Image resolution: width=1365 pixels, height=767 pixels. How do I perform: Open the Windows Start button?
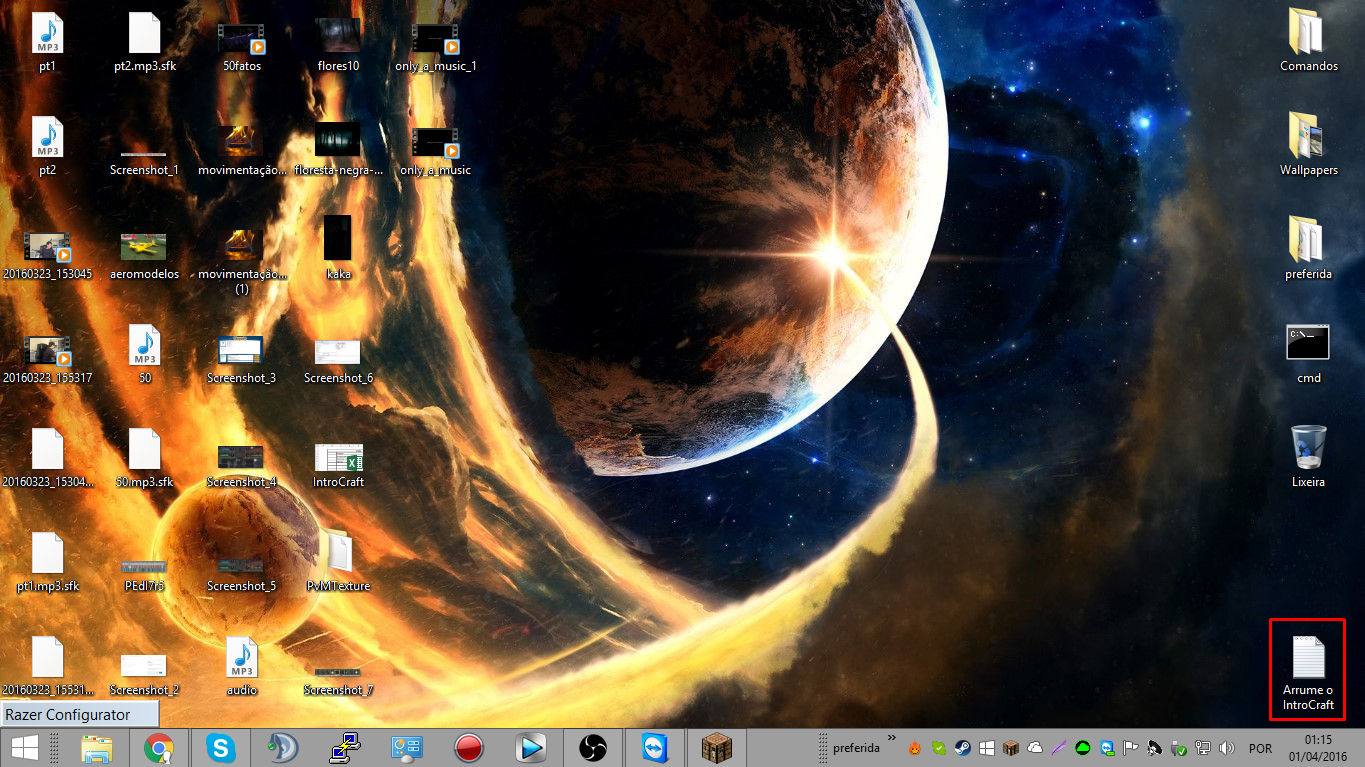tap(24, 747)
